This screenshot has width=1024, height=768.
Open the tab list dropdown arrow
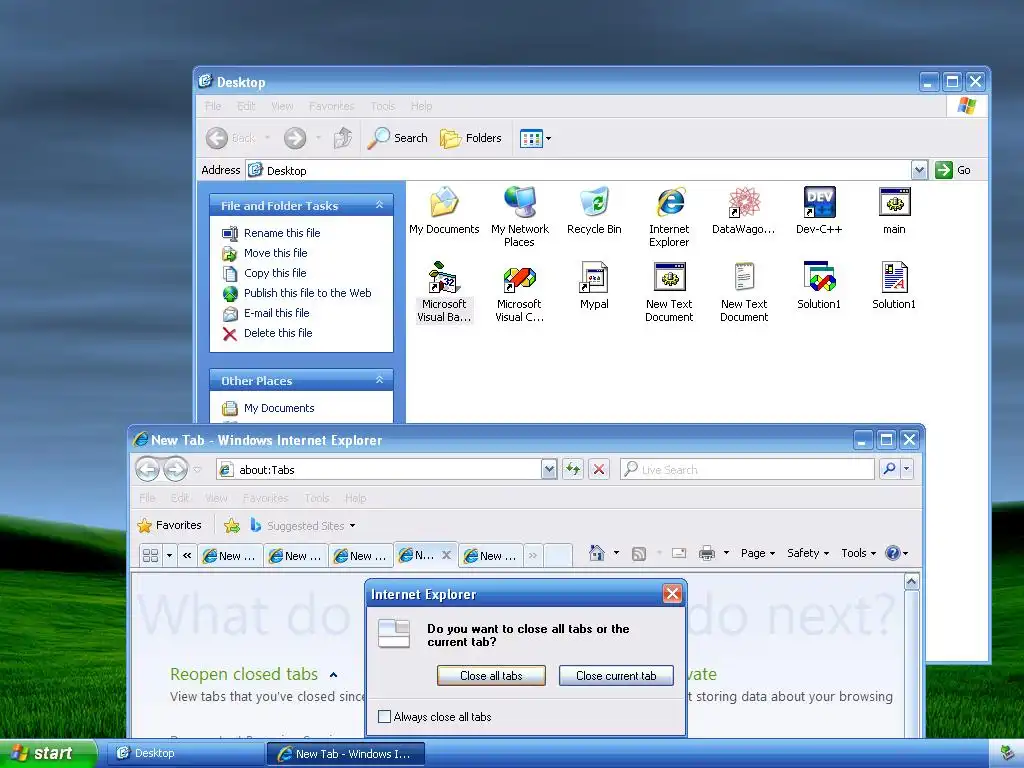[169, 555]
